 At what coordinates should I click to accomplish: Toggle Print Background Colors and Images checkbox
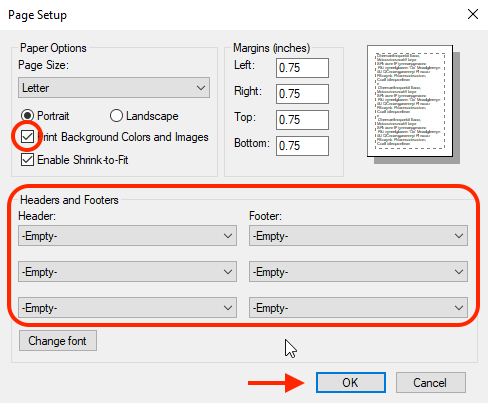[x=27, y=137]
